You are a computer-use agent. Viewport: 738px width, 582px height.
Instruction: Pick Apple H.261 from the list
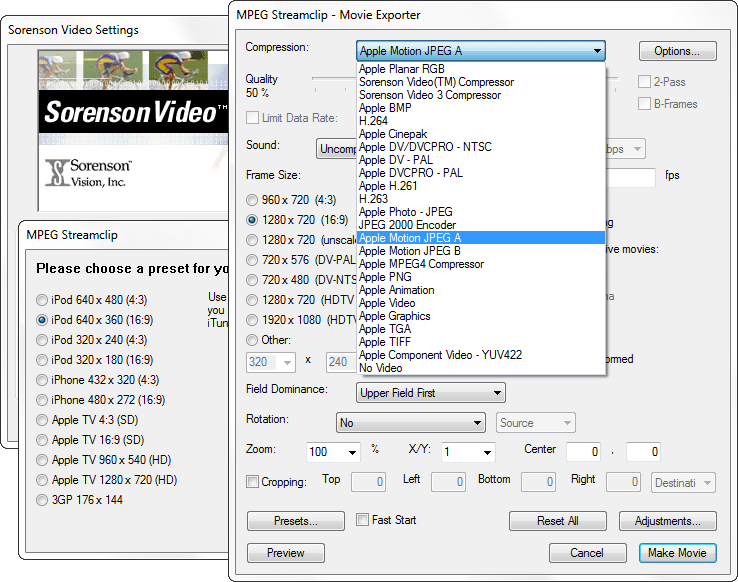coord(481,186)
